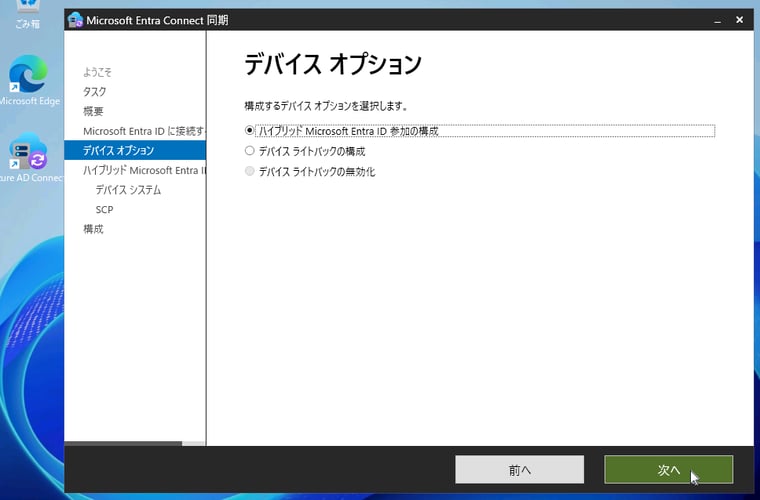760x500 pixels.
Task: Click the disabled デバイス ライトバックの無効化 radio button
Action: [x=250, y=171]
